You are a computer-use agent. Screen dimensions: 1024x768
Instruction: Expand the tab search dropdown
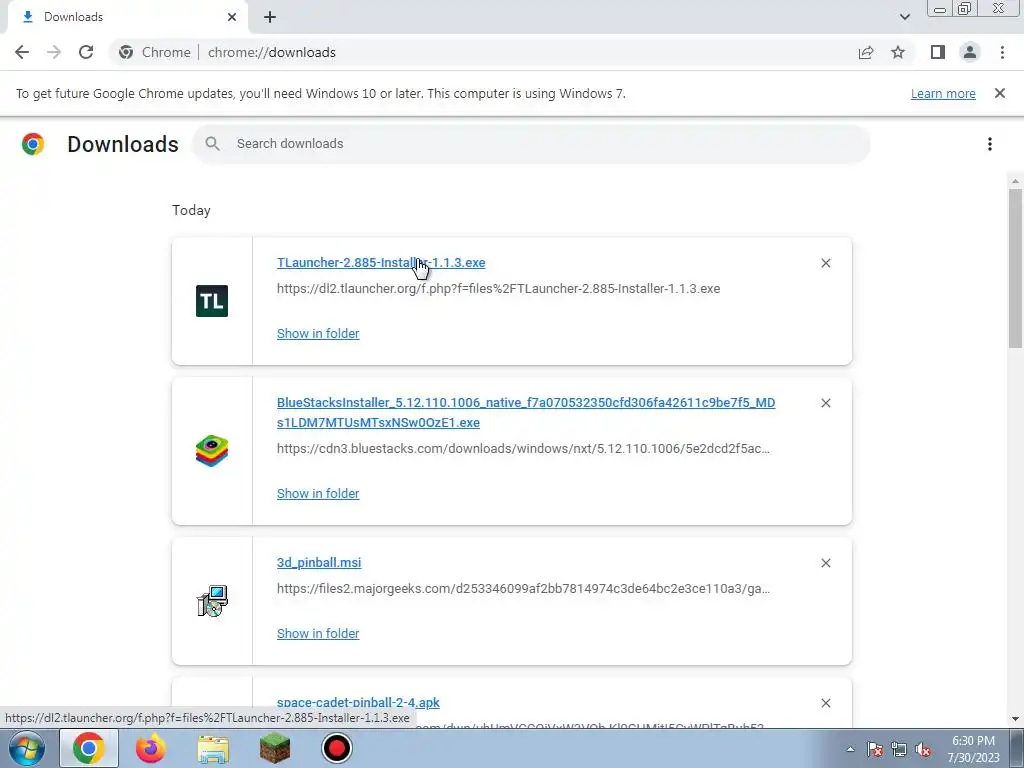904,17
